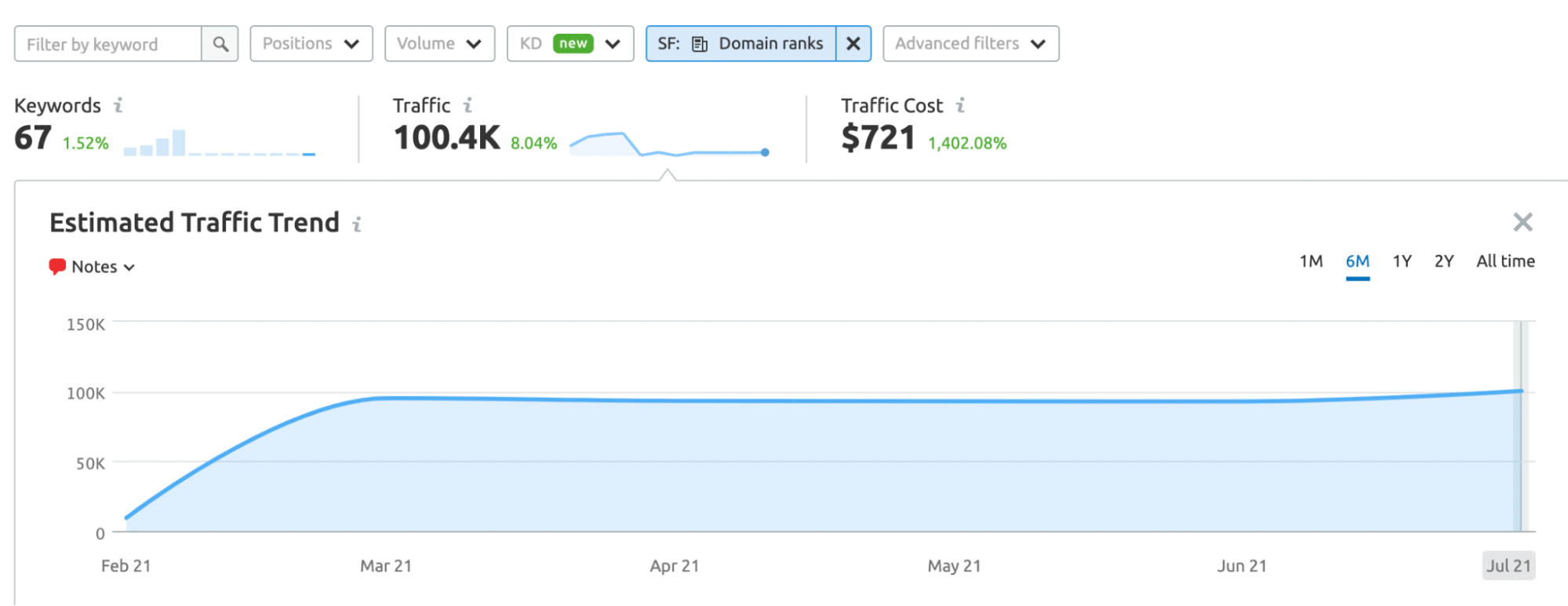The width and height of the screenshot is (1568, 606).
Task: Click the Filter by keyword input field
Action: [108, 44]
